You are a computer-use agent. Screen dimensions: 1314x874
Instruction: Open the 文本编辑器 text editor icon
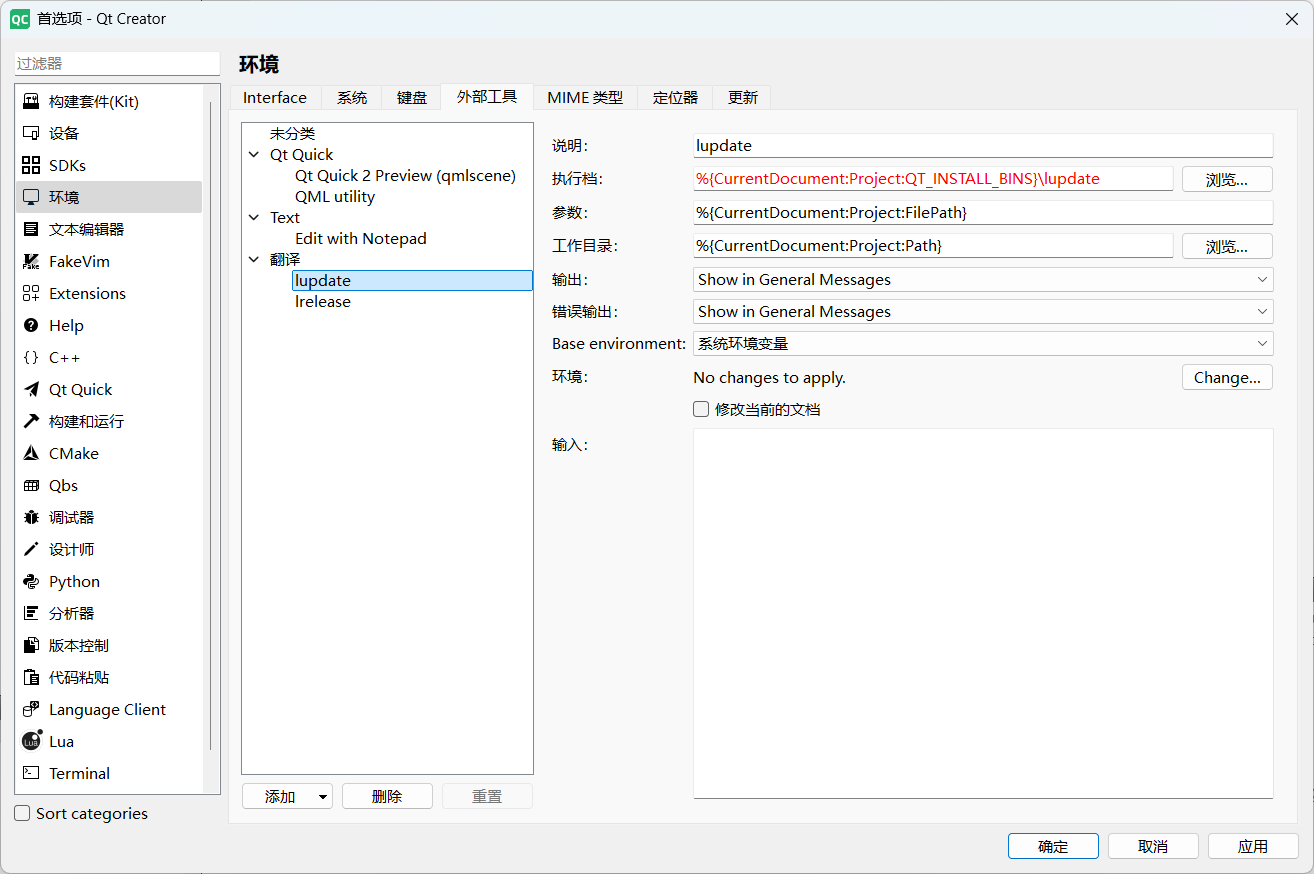point(31,229)
